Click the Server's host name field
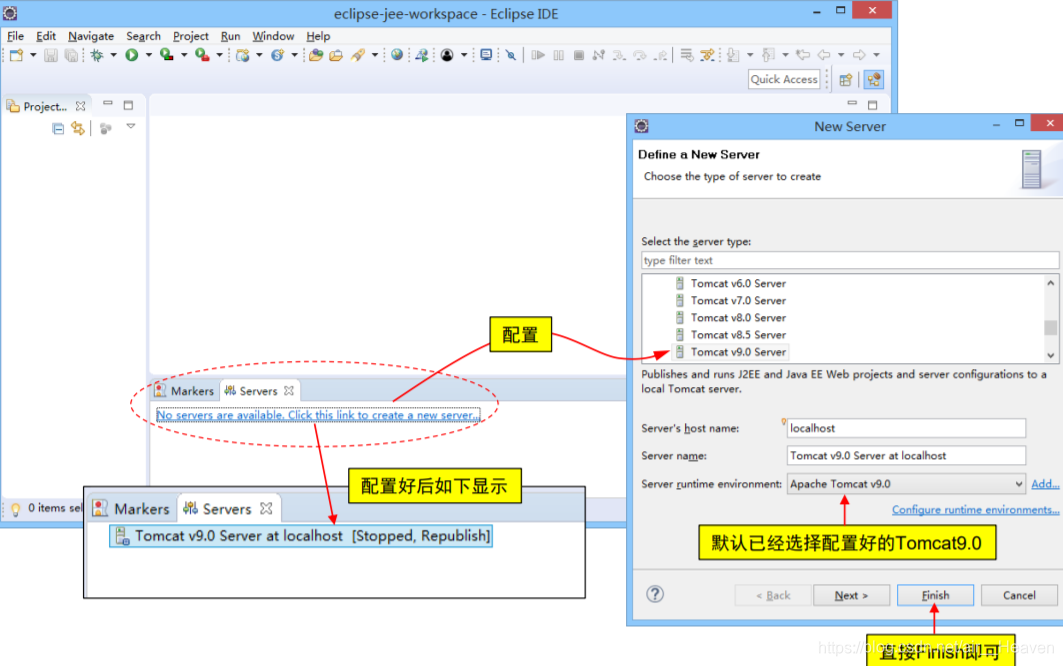Screen dimensions: 1063x666 point(906,428)
